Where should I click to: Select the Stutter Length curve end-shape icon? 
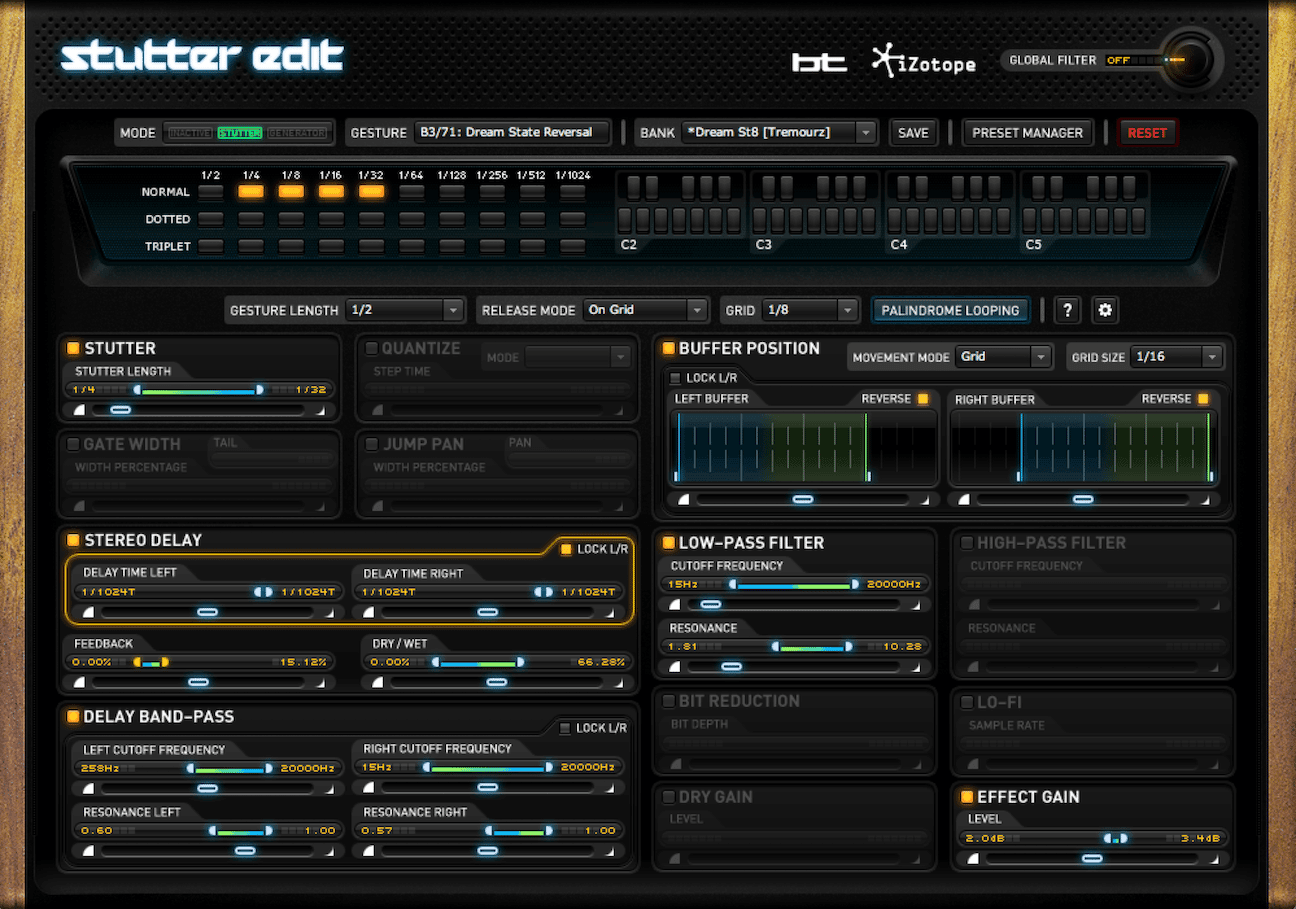[322, 410]
